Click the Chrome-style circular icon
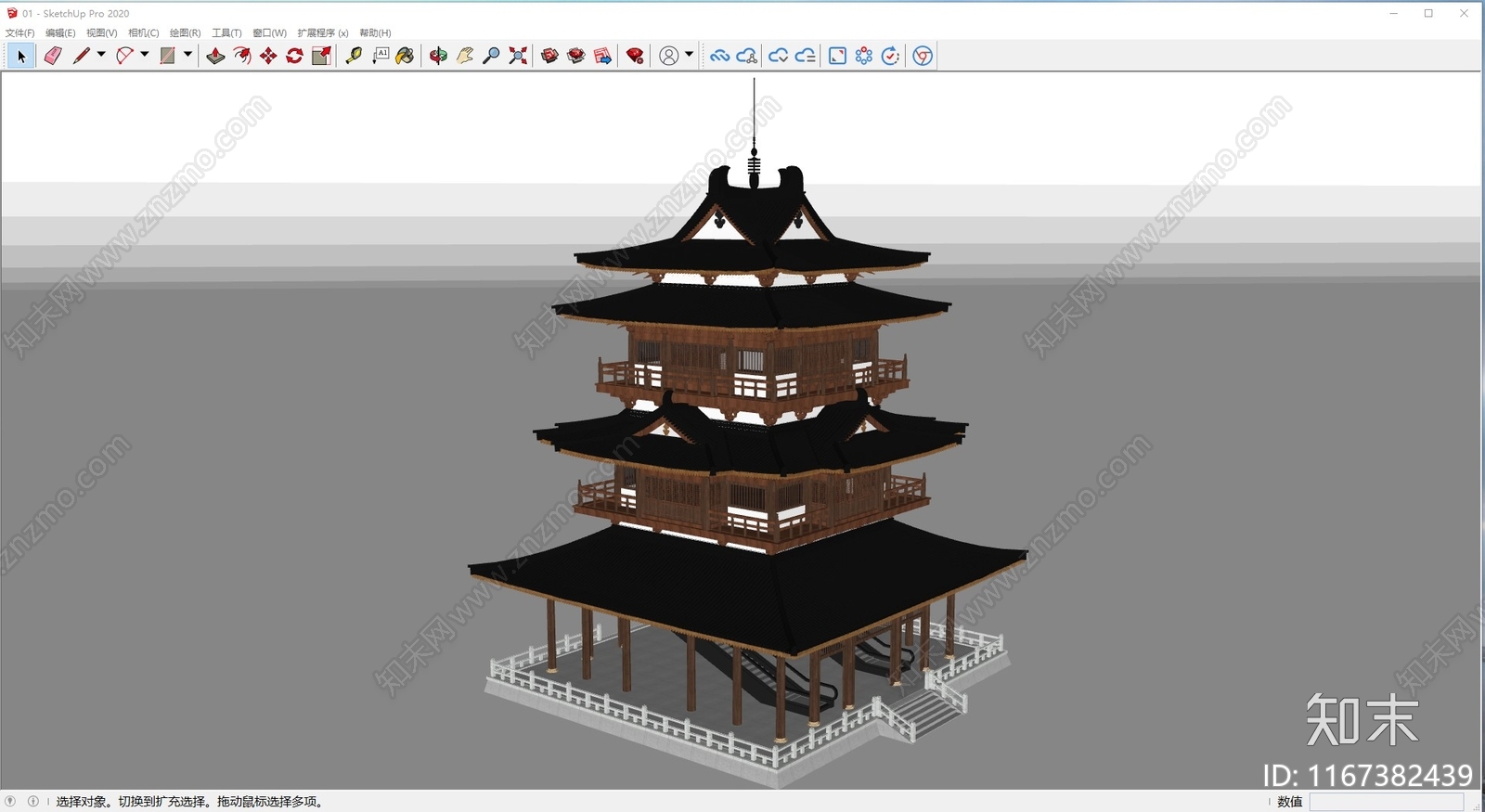1485x812 pixels. pos(923,56)
